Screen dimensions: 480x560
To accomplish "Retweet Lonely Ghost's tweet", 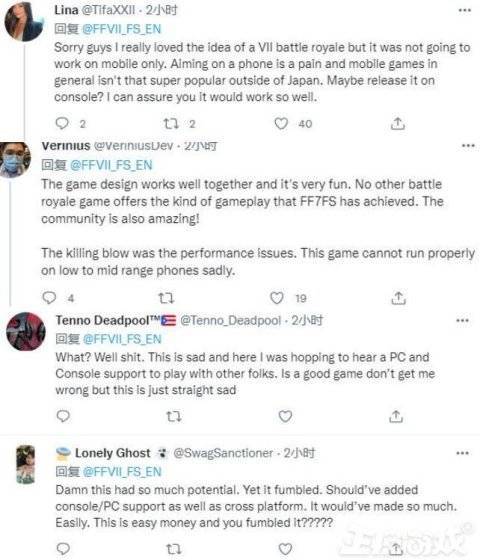I will pos(174,549).
